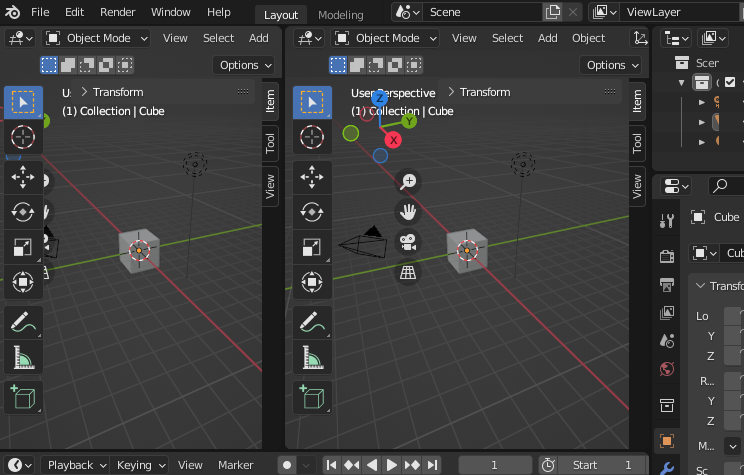
Task: Select the Measure tool in right viewport
Action: point(312,357)
